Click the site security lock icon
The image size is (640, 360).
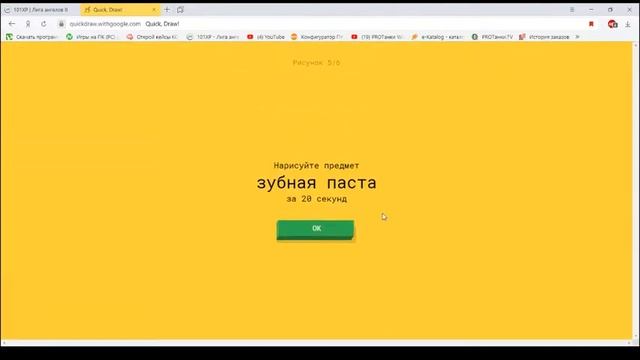pos(61,24)
